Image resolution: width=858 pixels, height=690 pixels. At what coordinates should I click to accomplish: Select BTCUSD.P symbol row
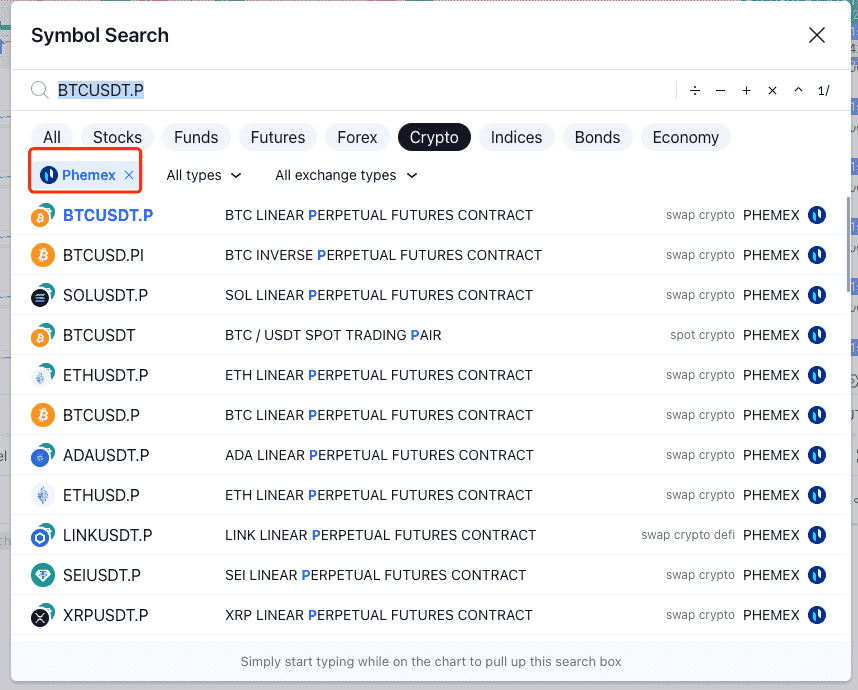click(x=428, y=415)
